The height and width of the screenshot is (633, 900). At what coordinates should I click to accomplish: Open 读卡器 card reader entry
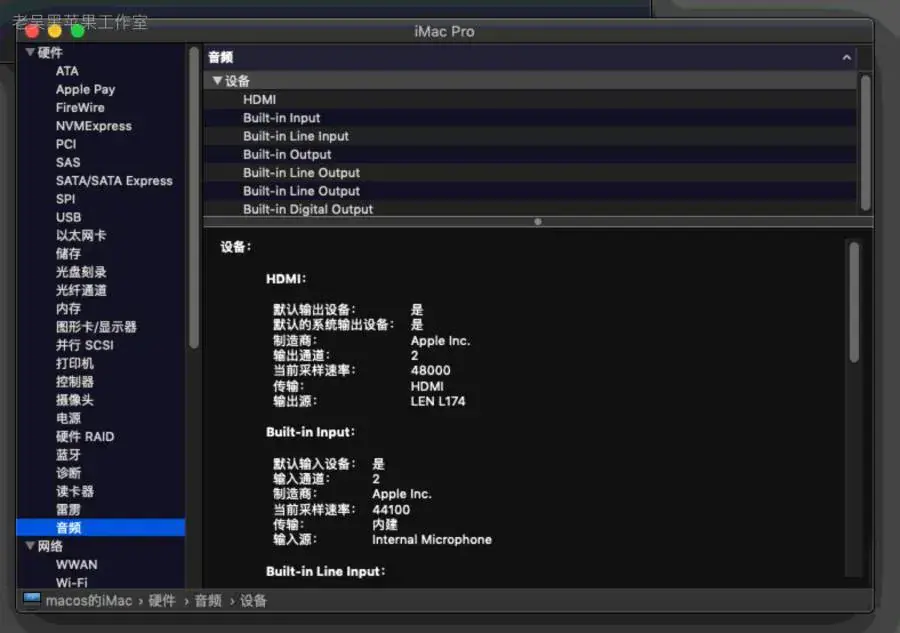[75, 491]
